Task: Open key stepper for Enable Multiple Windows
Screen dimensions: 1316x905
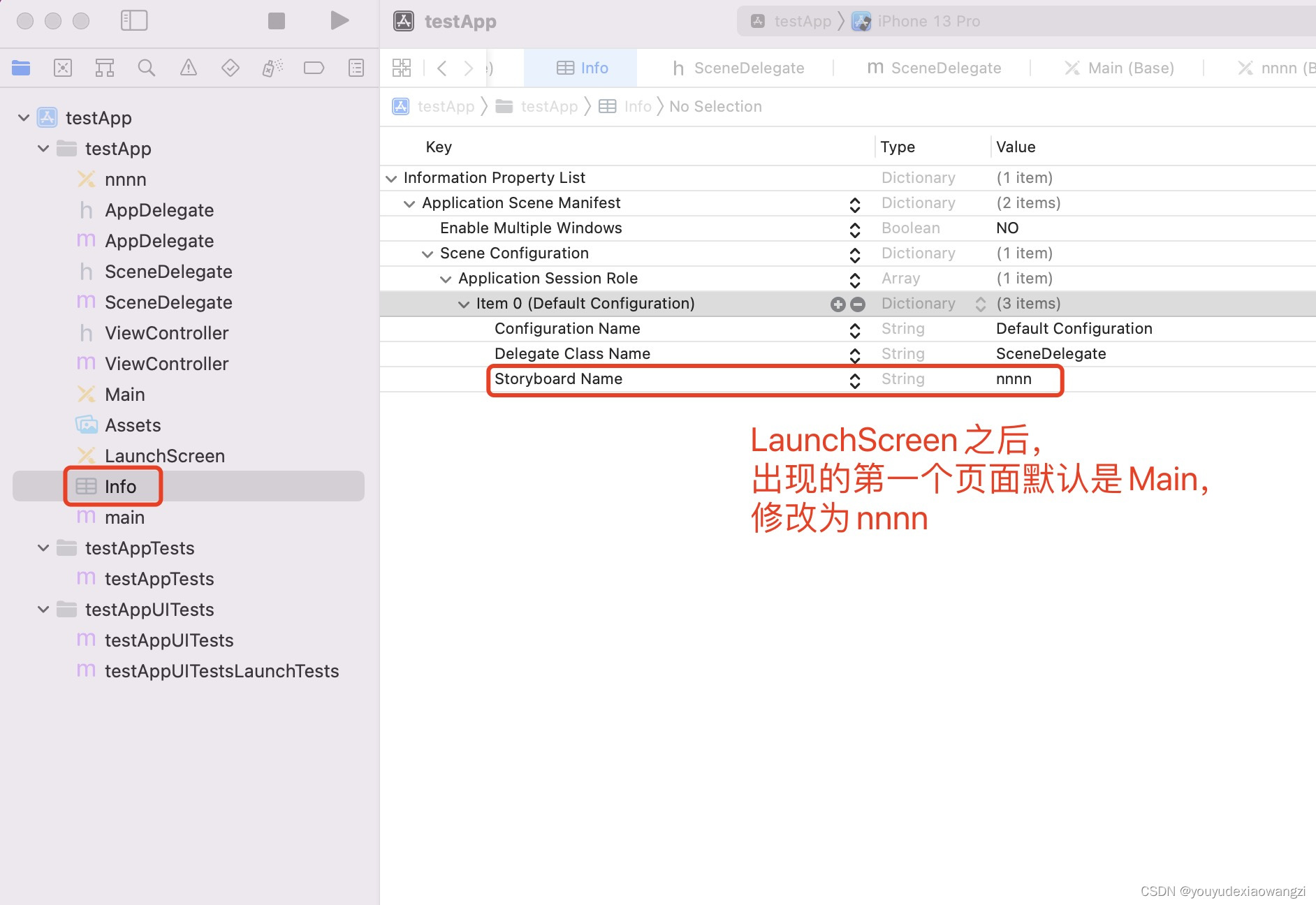Action: (855, 229)
